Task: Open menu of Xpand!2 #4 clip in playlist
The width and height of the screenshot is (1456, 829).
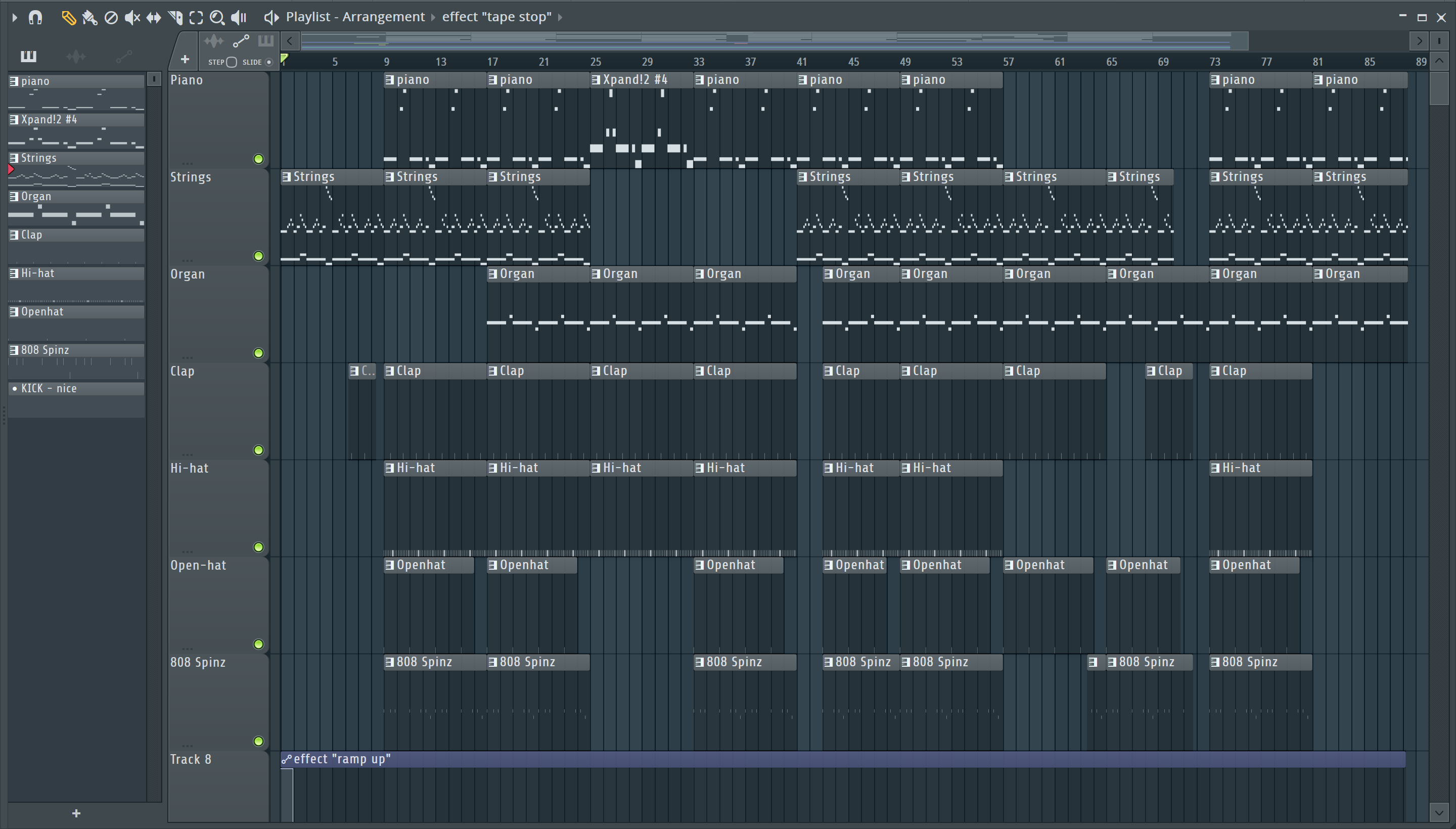Action: pyautogui.click(x=596, y=80)
